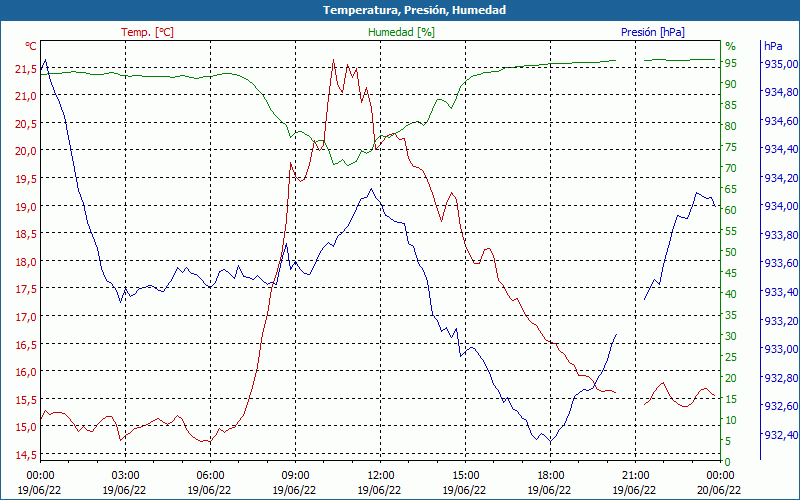Screen dimensions: 800x500
Task: Click temperature axis value '20,5'
Action: [26, 123]
